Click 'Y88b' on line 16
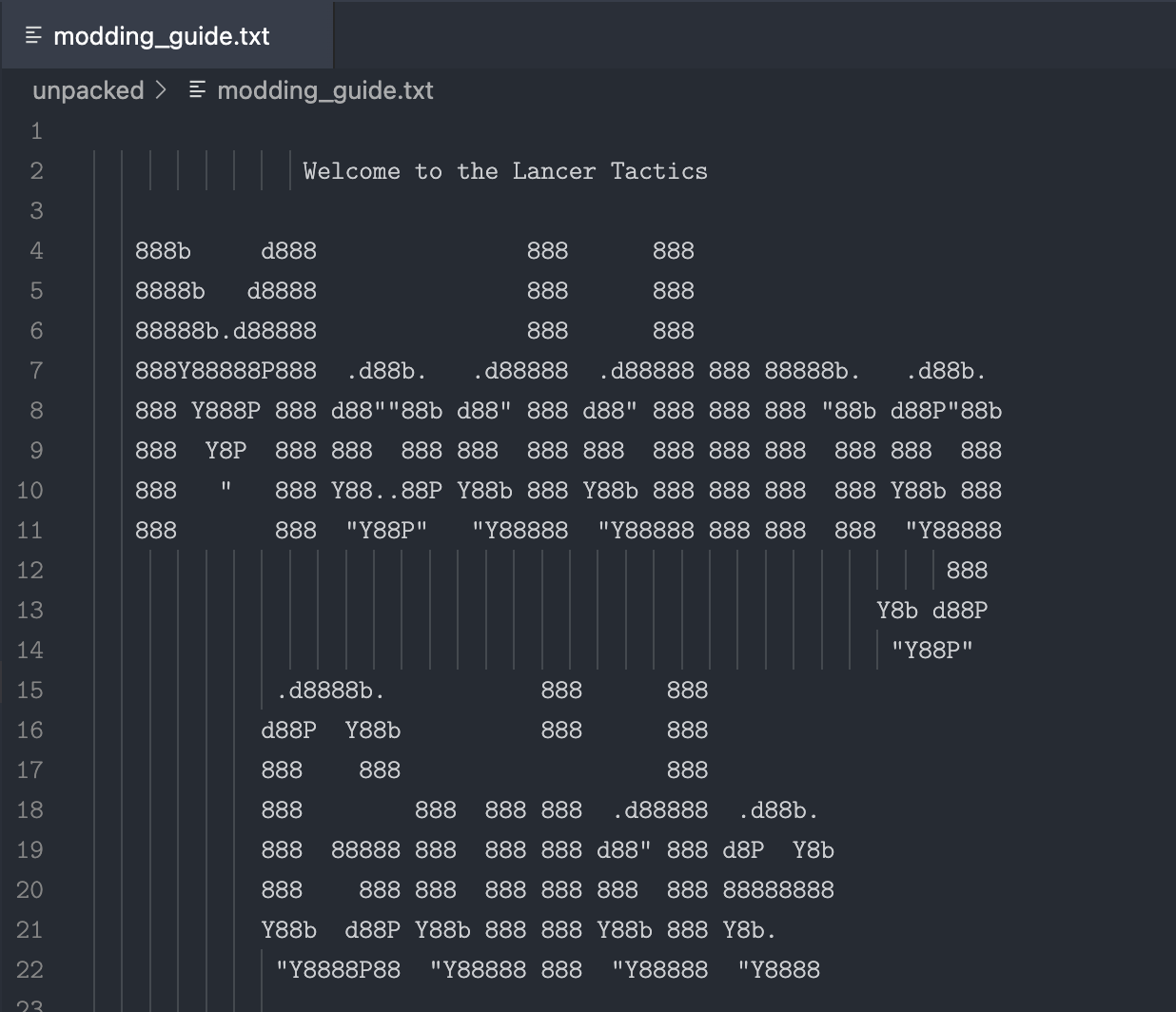 [372, 730]
